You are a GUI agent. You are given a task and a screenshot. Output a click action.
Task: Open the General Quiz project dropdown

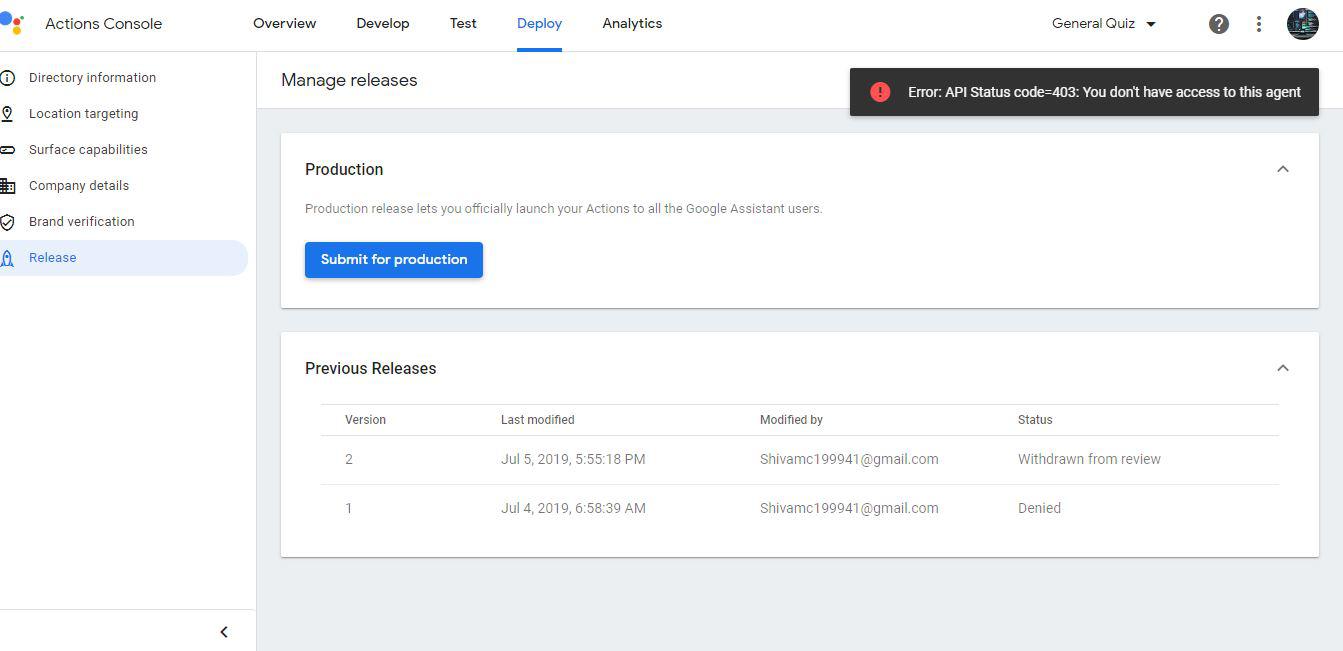(1103, 23)
